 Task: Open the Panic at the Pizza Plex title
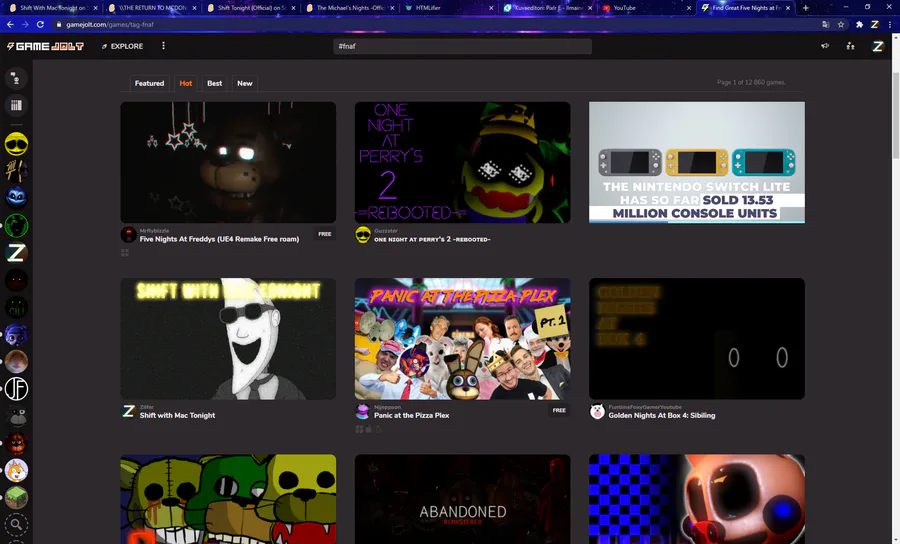click(x=412, y=415)
